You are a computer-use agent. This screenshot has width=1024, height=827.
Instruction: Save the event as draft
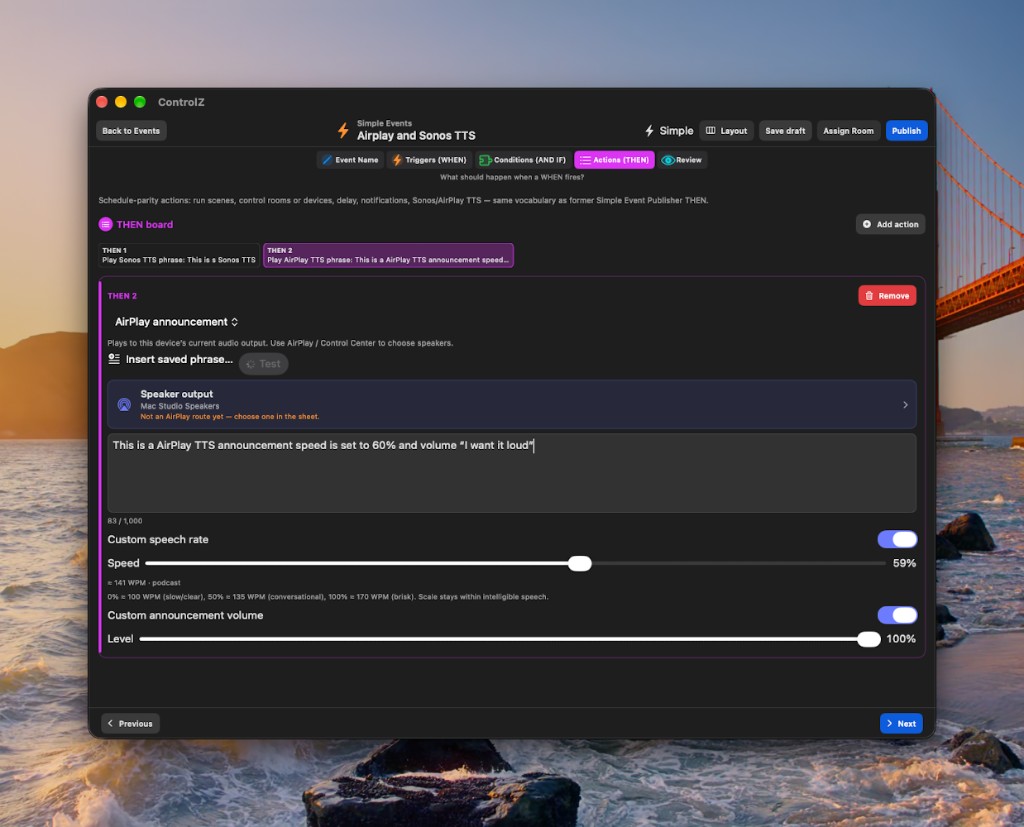tap(785, 131)
